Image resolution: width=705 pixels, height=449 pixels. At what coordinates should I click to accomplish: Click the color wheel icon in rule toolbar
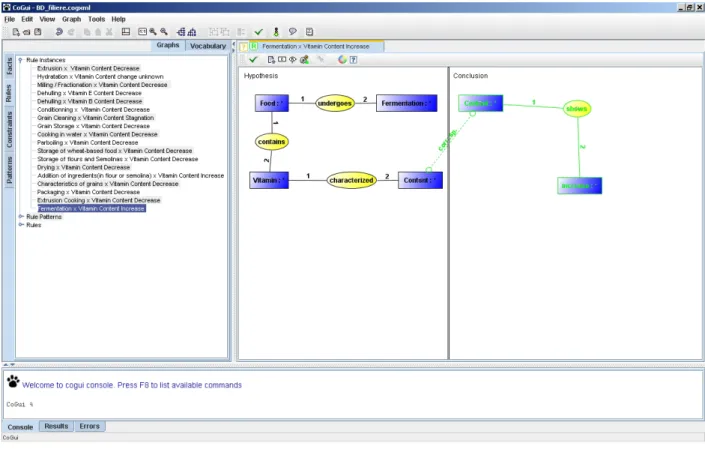[x=342, y=59]
